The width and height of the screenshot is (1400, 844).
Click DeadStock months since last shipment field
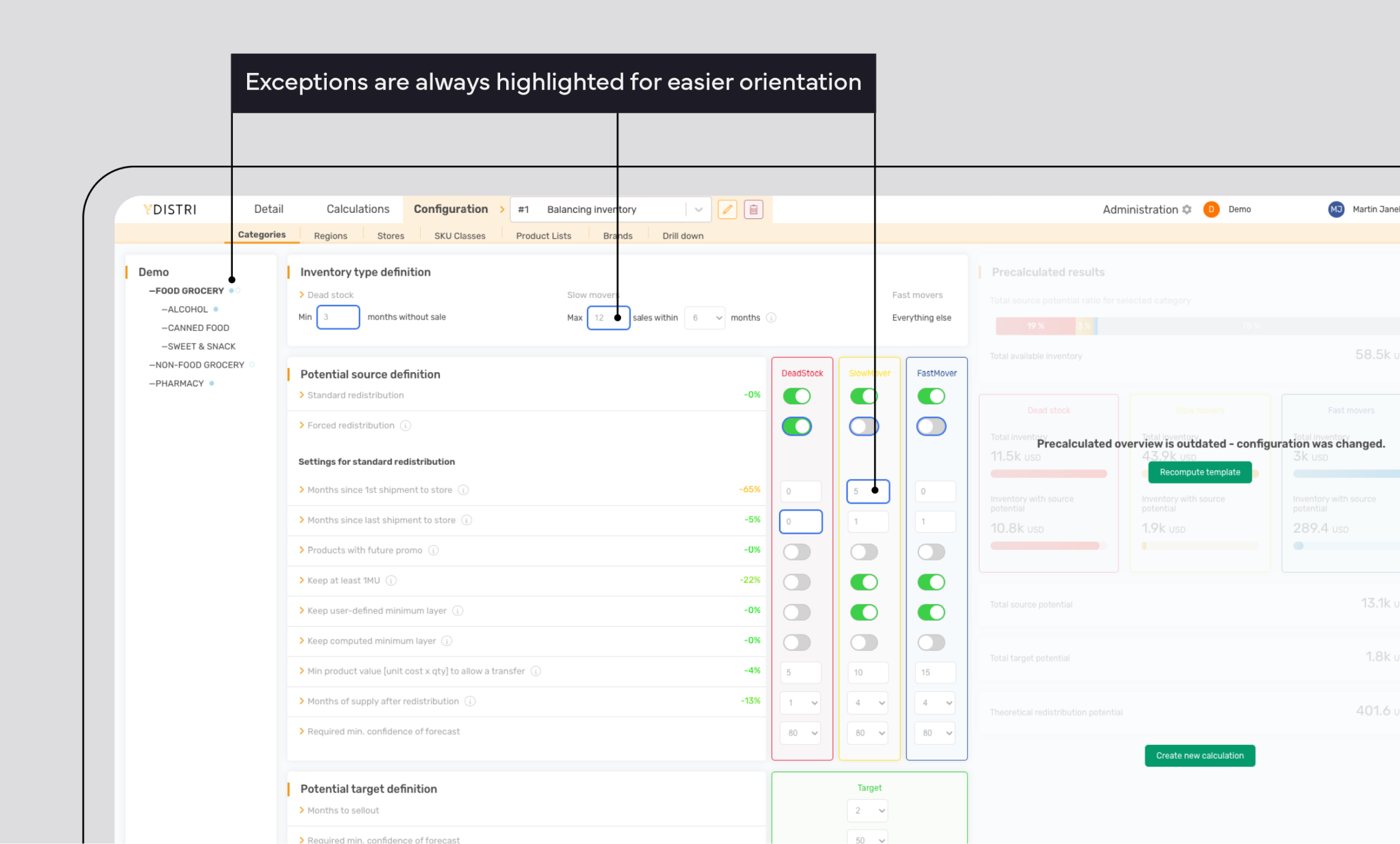801,522
